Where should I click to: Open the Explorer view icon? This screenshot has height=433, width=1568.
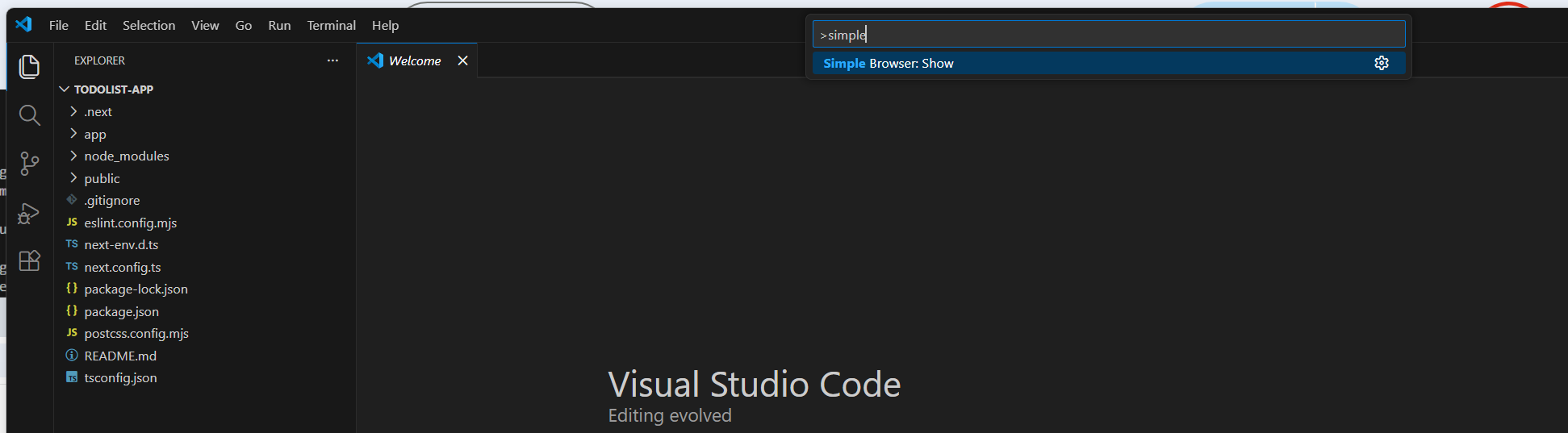(29, 66)
